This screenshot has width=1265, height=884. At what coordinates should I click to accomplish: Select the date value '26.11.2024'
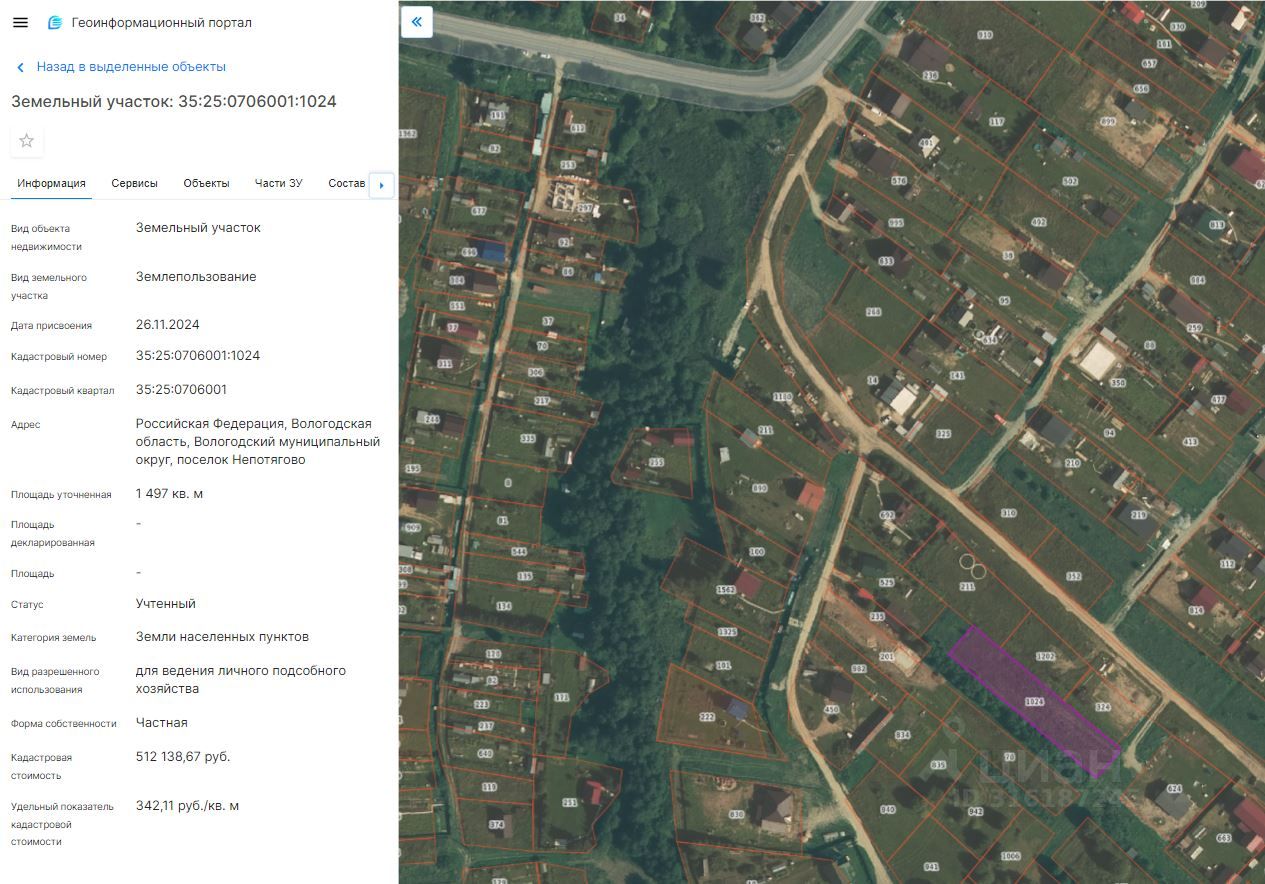[x=169, y=325]
